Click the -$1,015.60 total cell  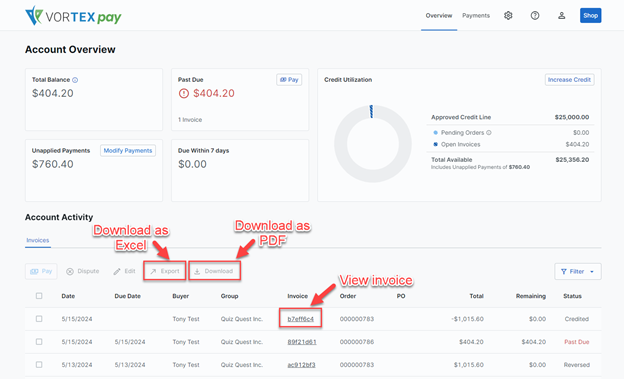(x=468, y=319)
